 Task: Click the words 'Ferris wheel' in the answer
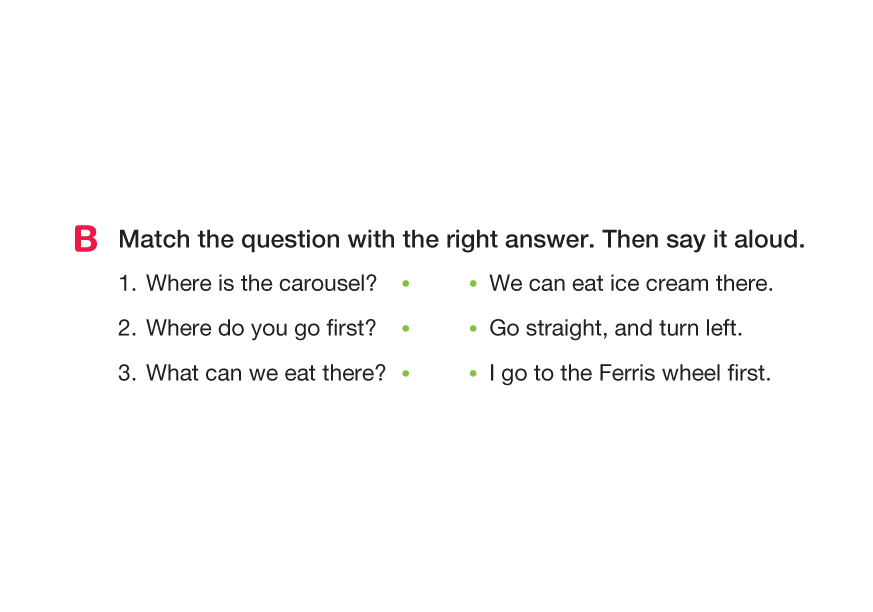[x=652, y=374]
